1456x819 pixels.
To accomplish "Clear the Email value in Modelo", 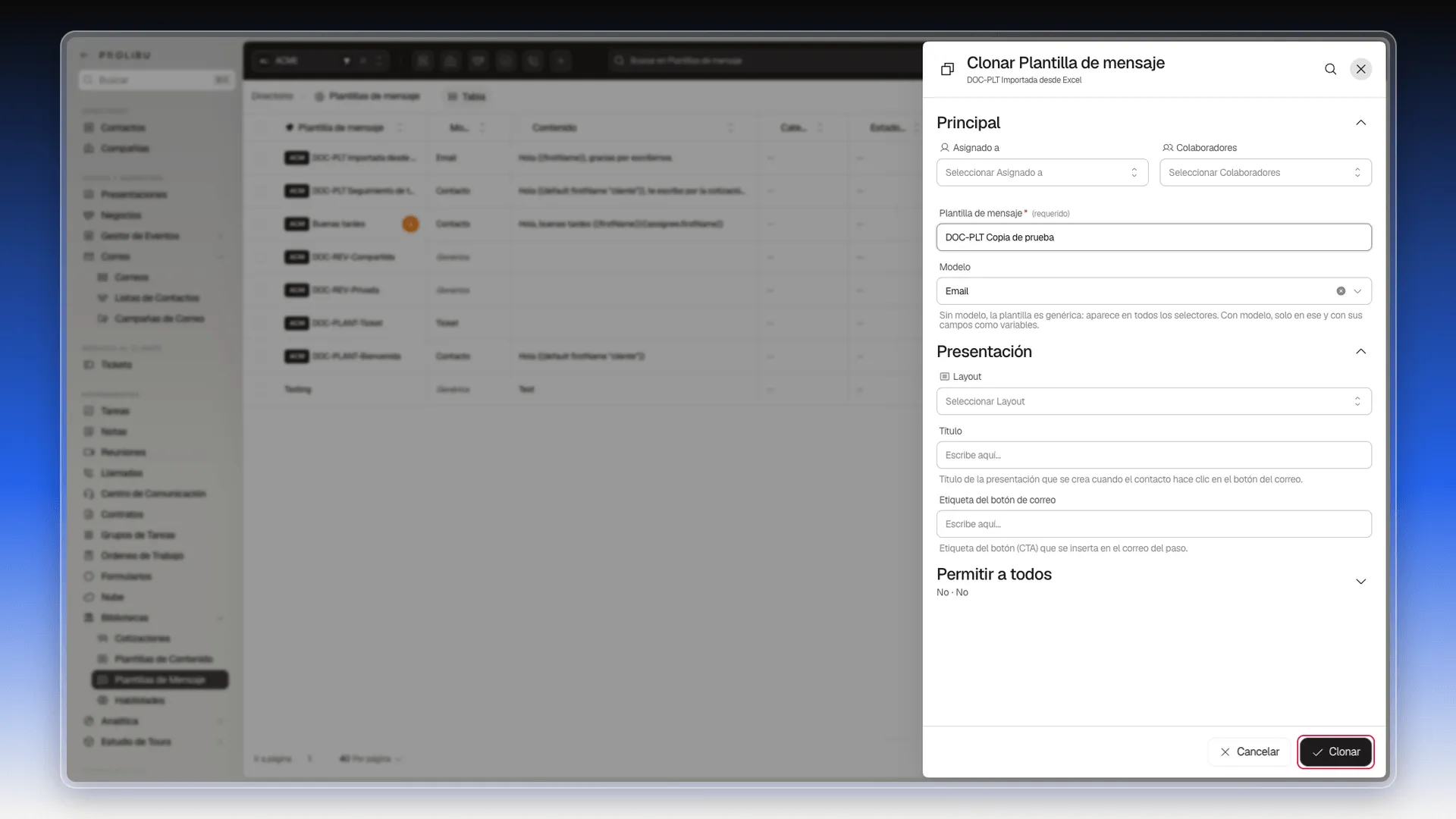I will [1341, 291].
